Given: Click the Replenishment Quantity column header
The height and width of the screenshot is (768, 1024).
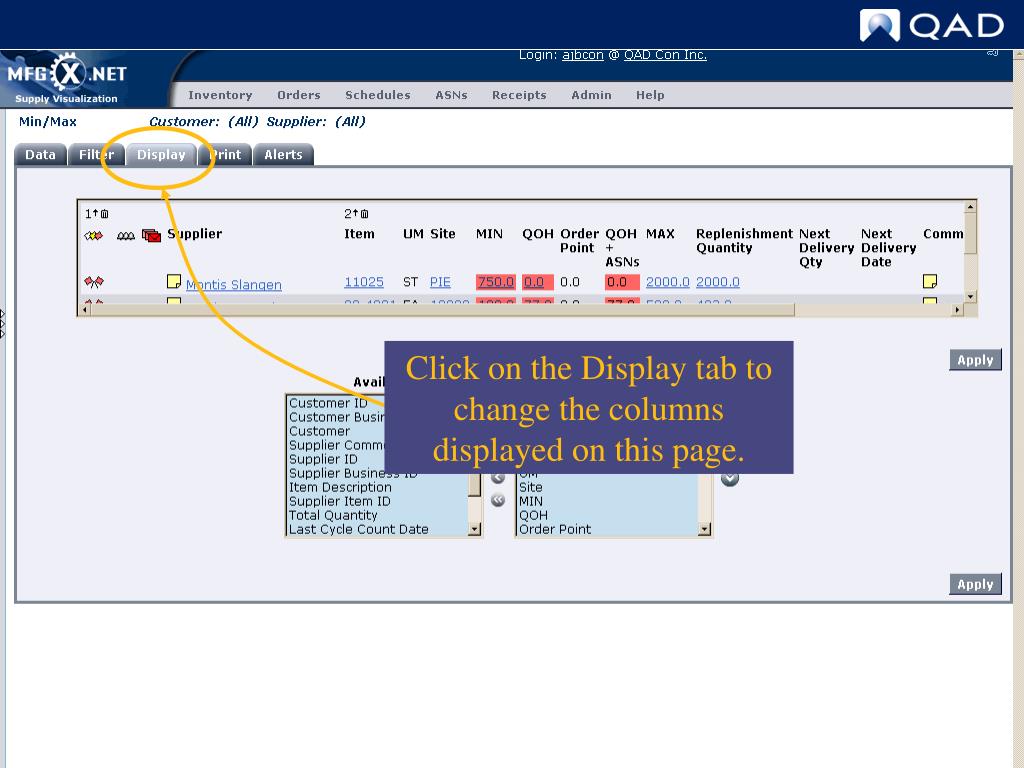Looking at the screenshot, I should point(744,241).
